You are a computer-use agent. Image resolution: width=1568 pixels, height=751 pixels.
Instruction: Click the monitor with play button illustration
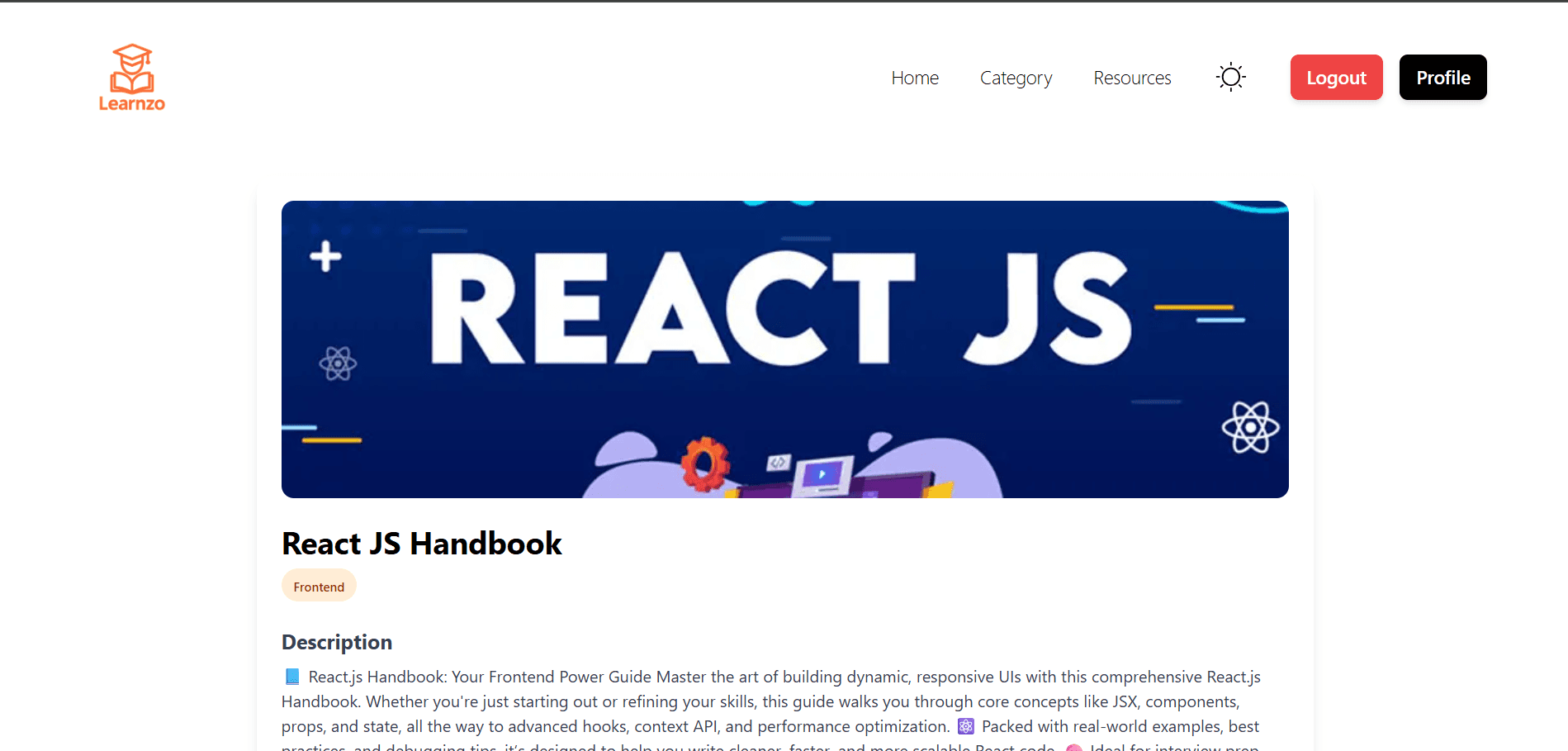(822, 476)
